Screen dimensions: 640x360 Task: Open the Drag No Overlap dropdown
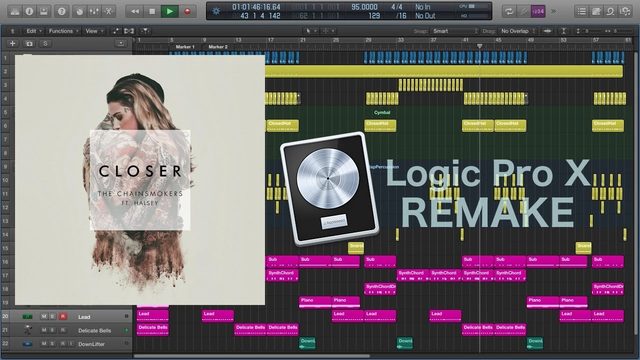pyautogui.click(x=518, y=31)
